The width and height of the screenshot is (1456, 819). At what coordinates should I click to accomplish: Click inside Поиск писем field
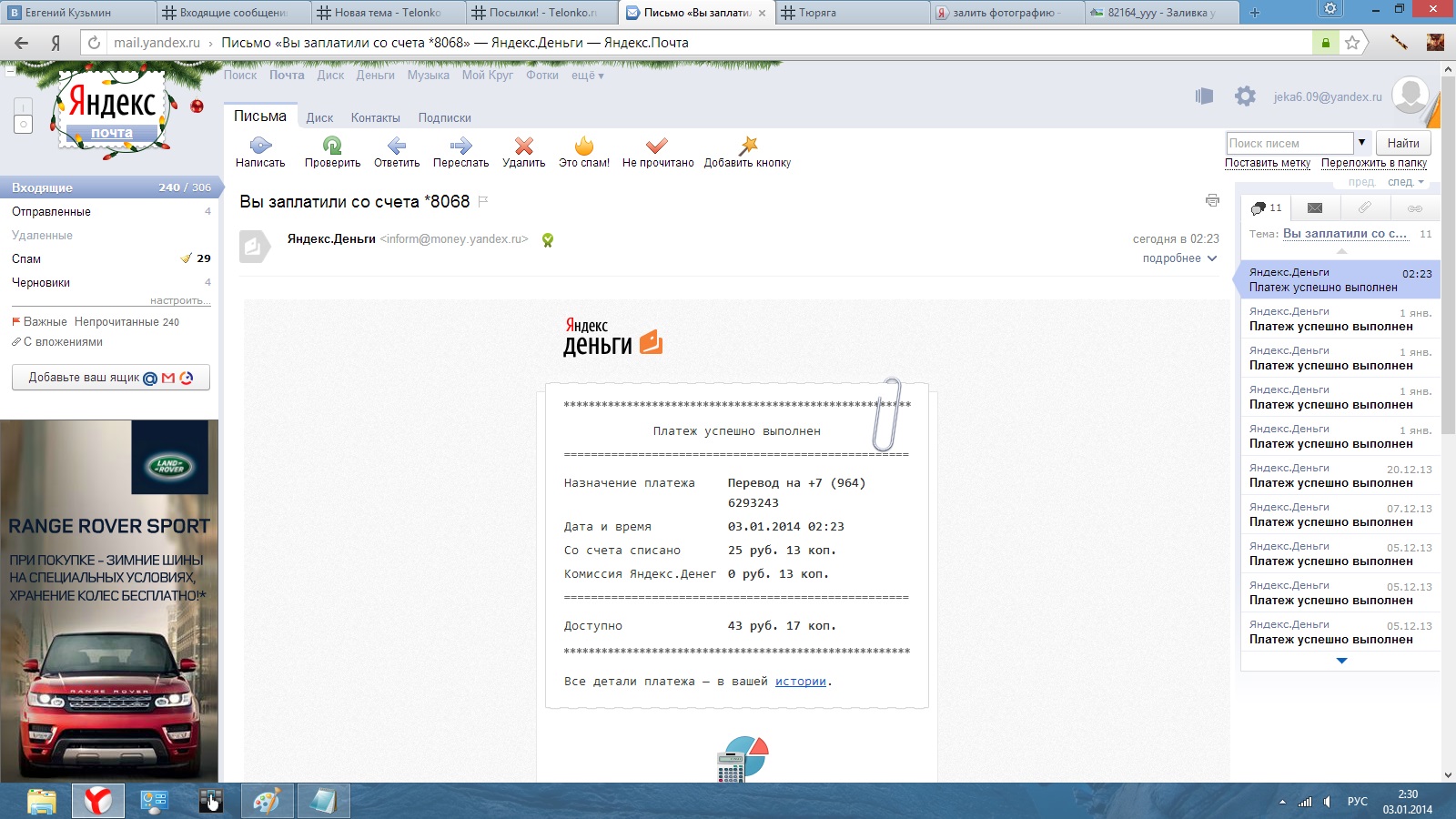coord(1289,143)
